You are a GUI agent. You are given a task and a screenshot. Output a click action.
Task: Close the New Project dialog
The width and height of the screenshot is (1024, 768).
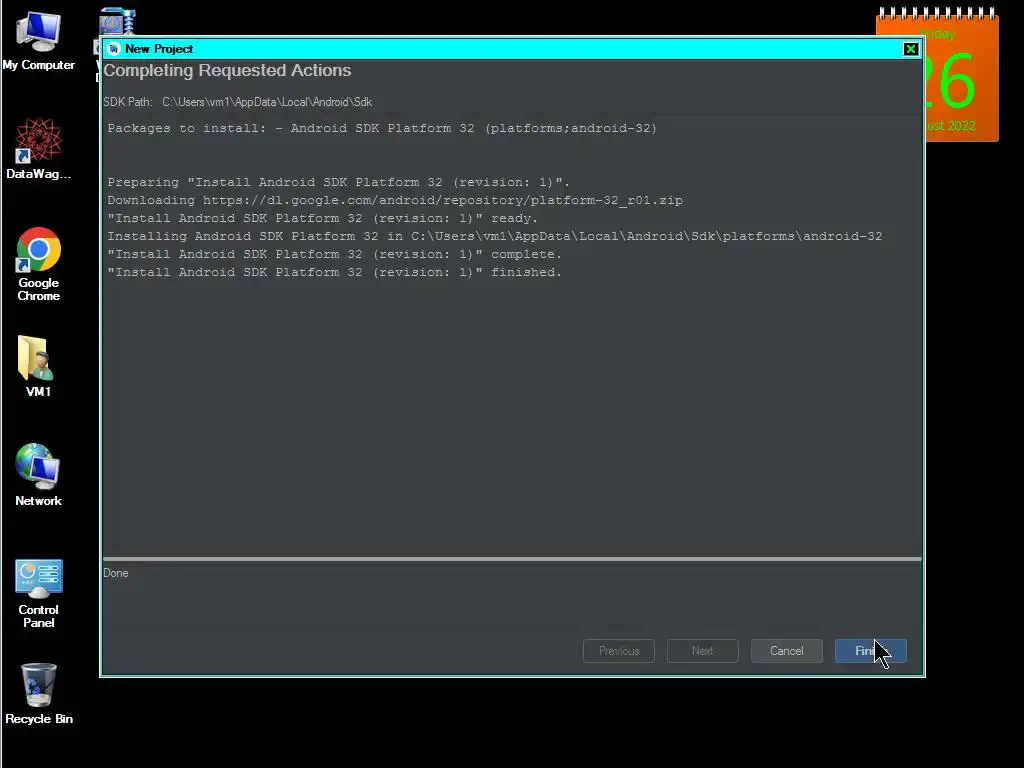910,49
